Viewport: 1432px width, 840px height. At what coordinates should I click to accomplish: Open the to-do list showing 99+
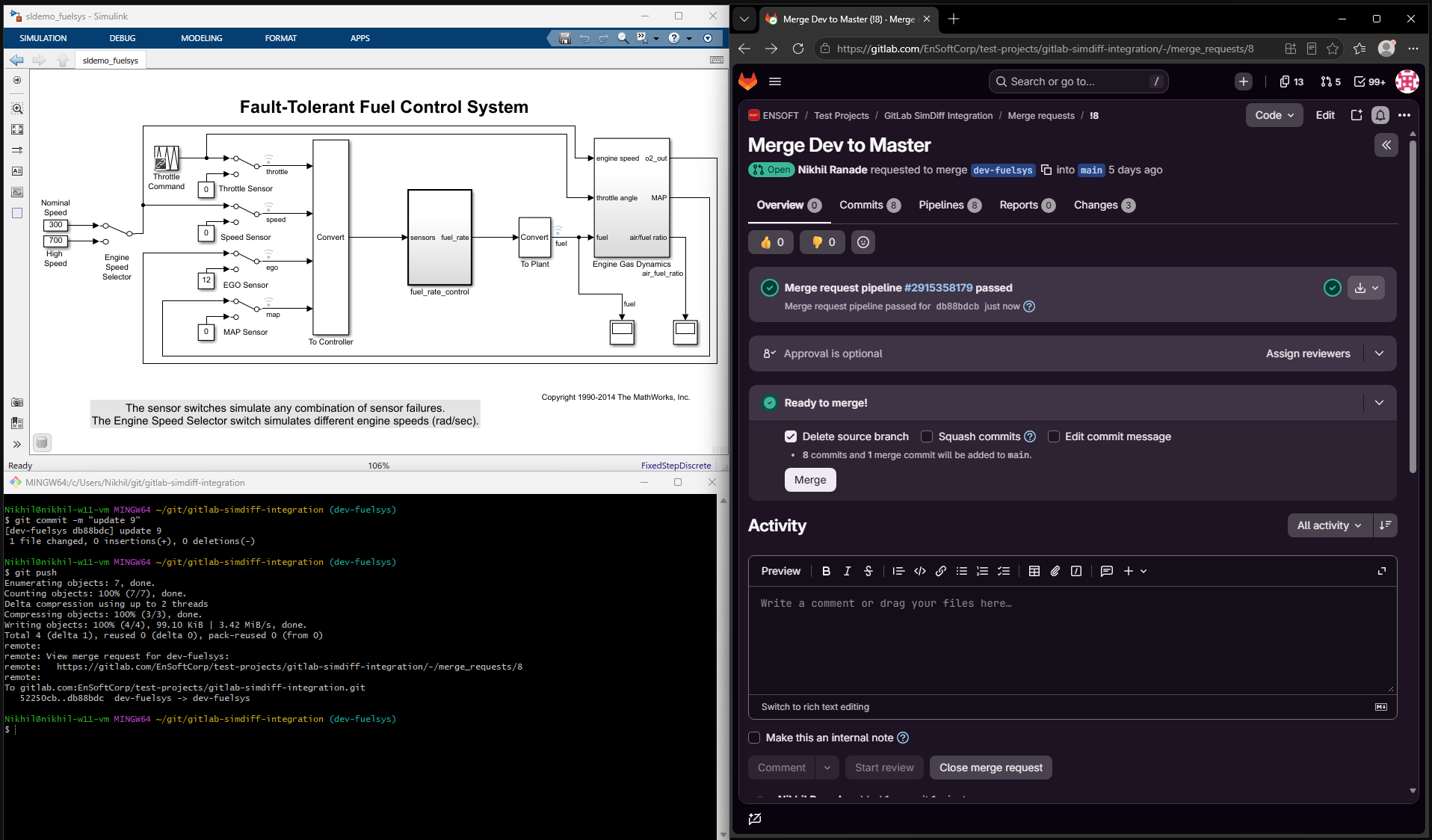(x=1370, y=81)
